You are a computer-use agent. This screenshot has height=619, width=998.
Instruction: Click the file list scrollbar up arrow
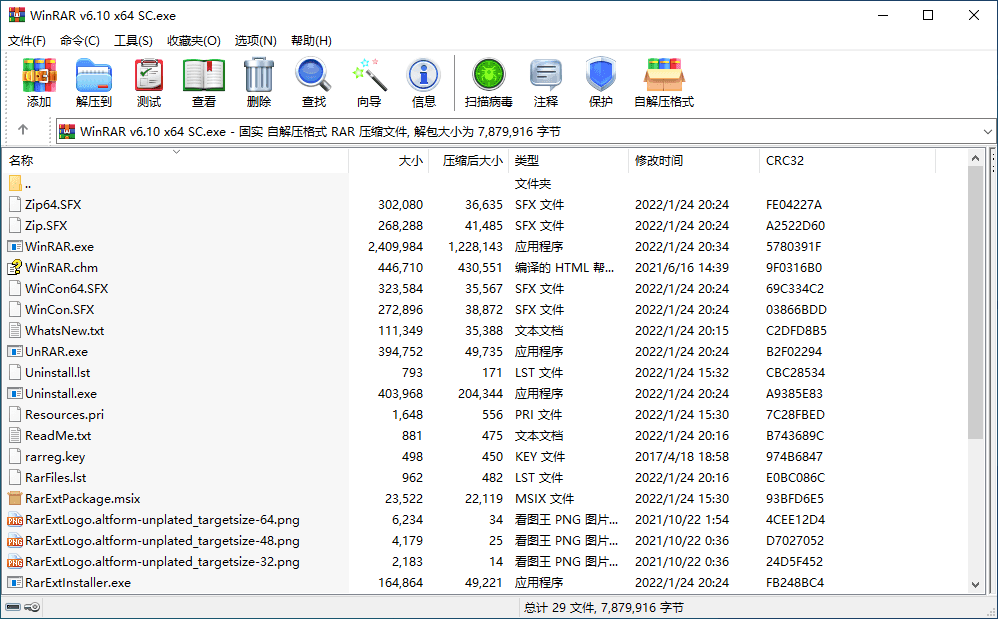pyautogui.click(x=975, y=158)
